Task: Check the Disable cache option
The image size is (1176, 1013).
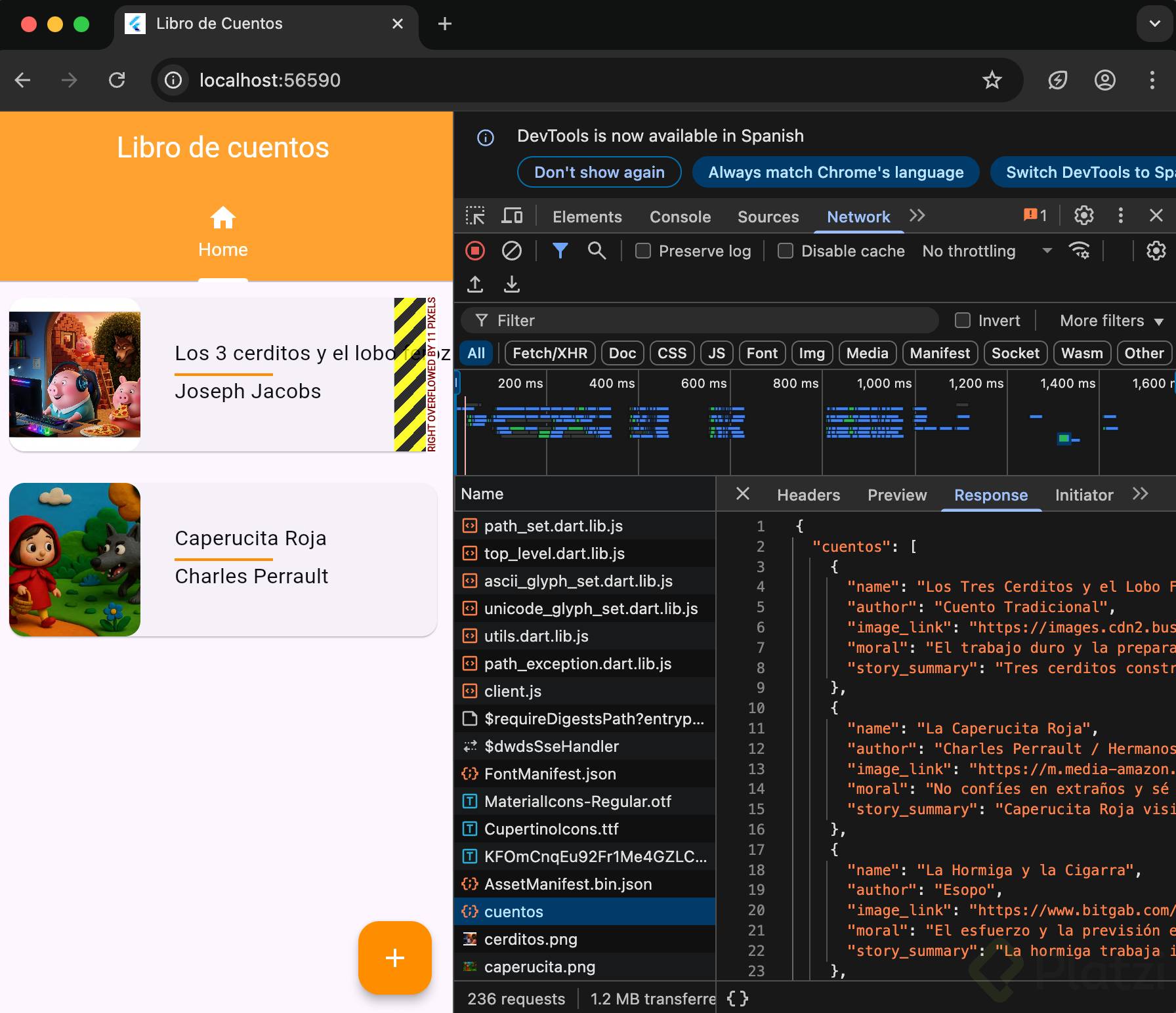Action: coord(786,251)
